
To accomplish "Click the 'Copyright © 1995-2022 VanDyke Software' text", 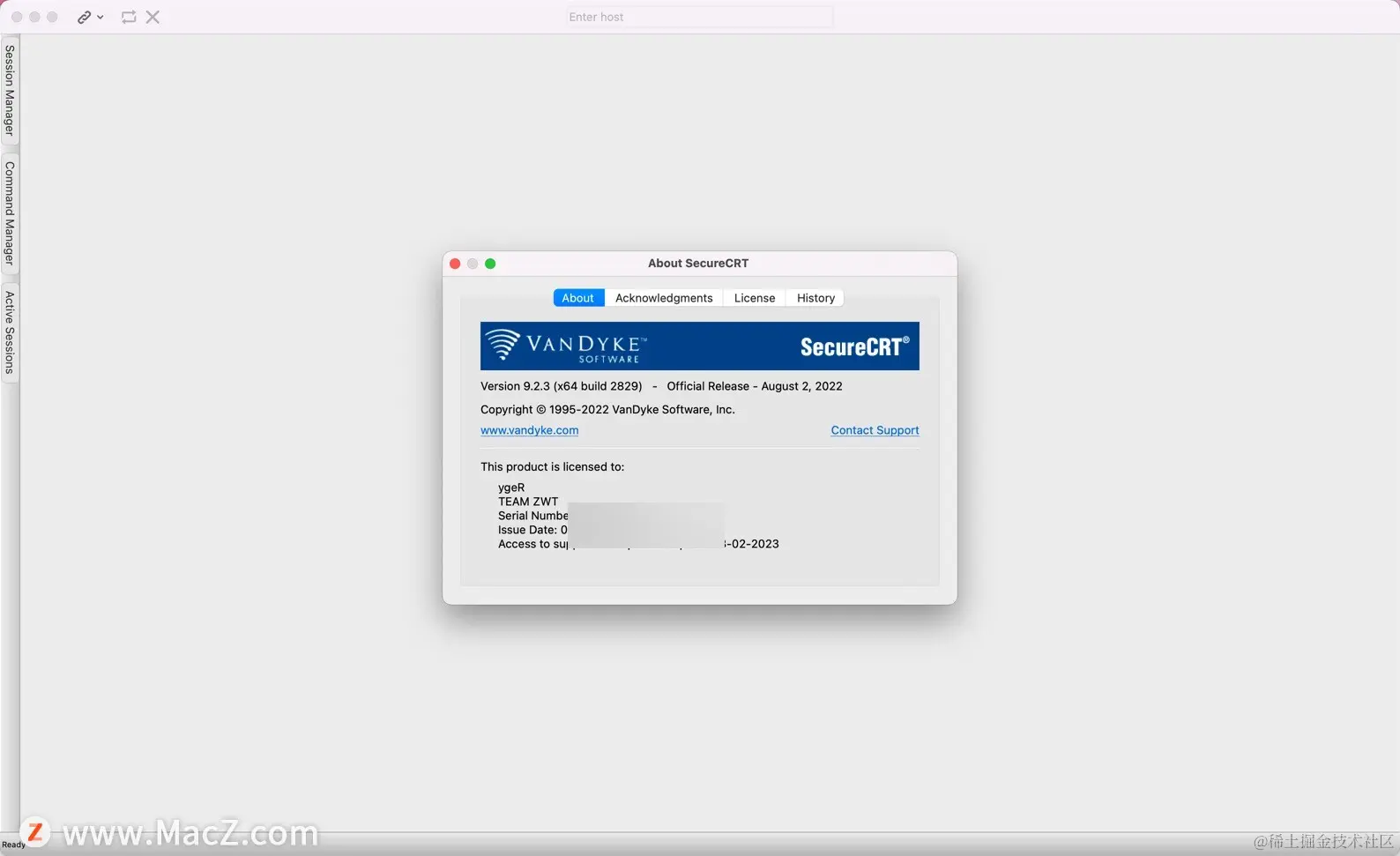I will pyautogui.click(x=607, y=409).
